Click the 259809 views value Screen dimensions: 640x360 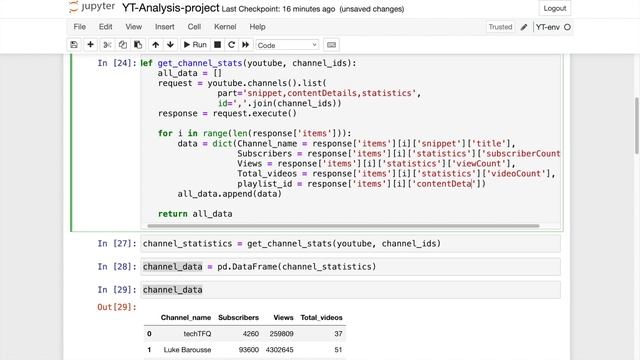tap(281, 334)
